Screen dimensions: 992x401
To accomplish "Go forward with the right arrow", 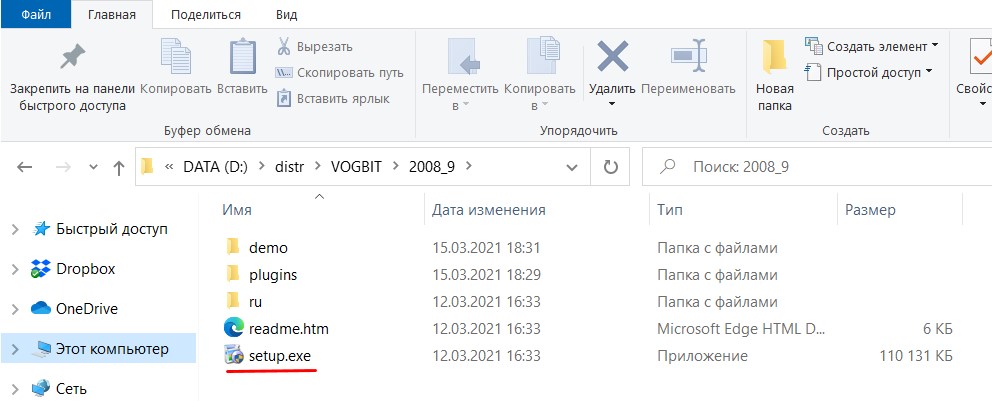I will point(63,167).
